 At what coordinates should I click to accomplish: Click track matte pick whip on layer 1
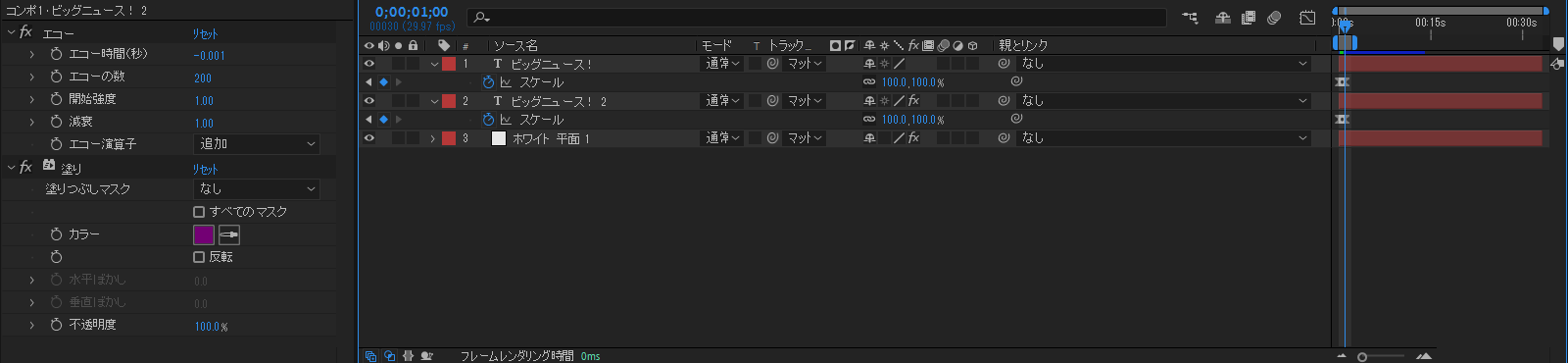(x=772, y=63)
